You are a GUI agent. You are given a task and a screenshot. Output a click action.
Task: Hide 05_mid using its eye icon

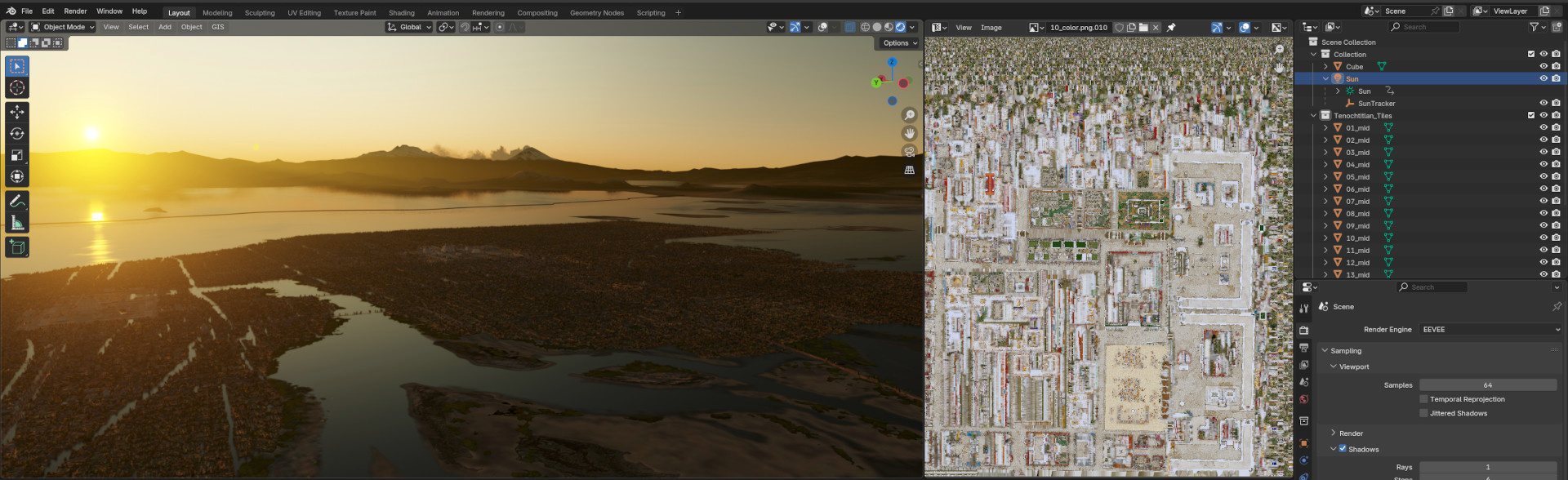tap(1543, 176)
